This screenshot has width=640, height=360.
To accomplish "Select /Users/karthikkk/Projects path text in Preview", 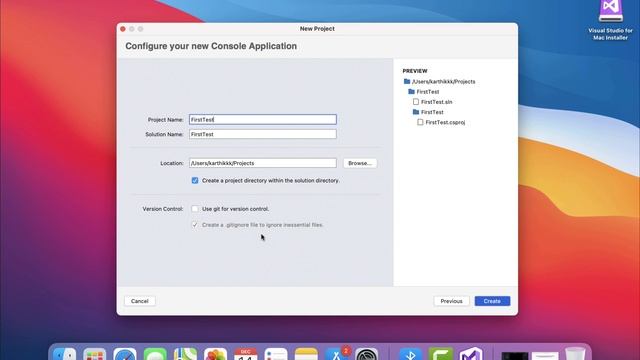I will click(x=443, y=82).
